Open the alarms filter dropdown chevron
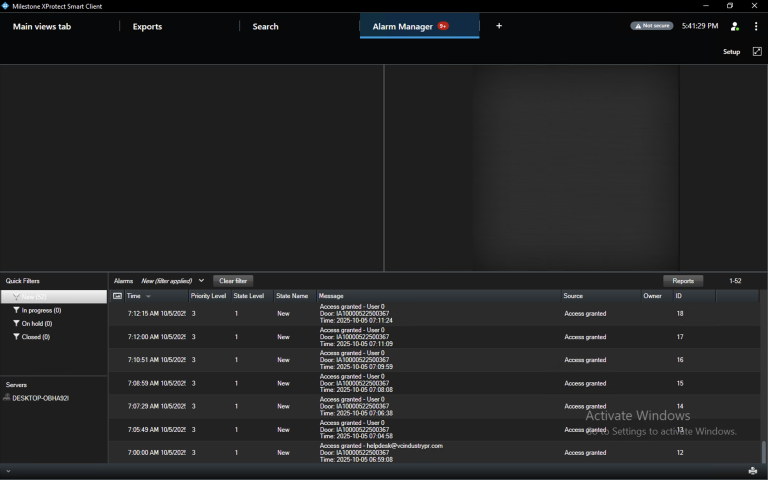 [x=201, y=281]
